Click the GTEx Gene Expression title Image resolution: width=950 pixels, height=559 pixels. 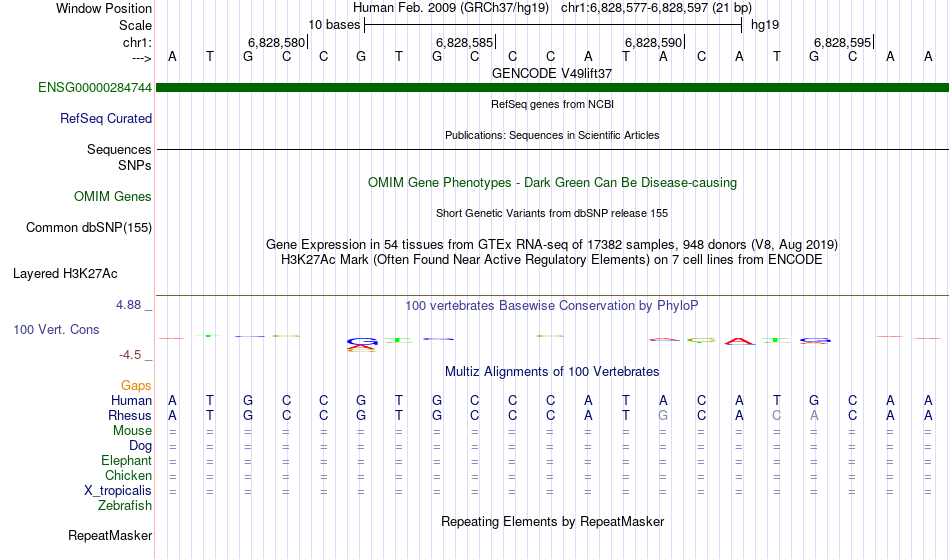pyautogui.click(x=552, y=245)
